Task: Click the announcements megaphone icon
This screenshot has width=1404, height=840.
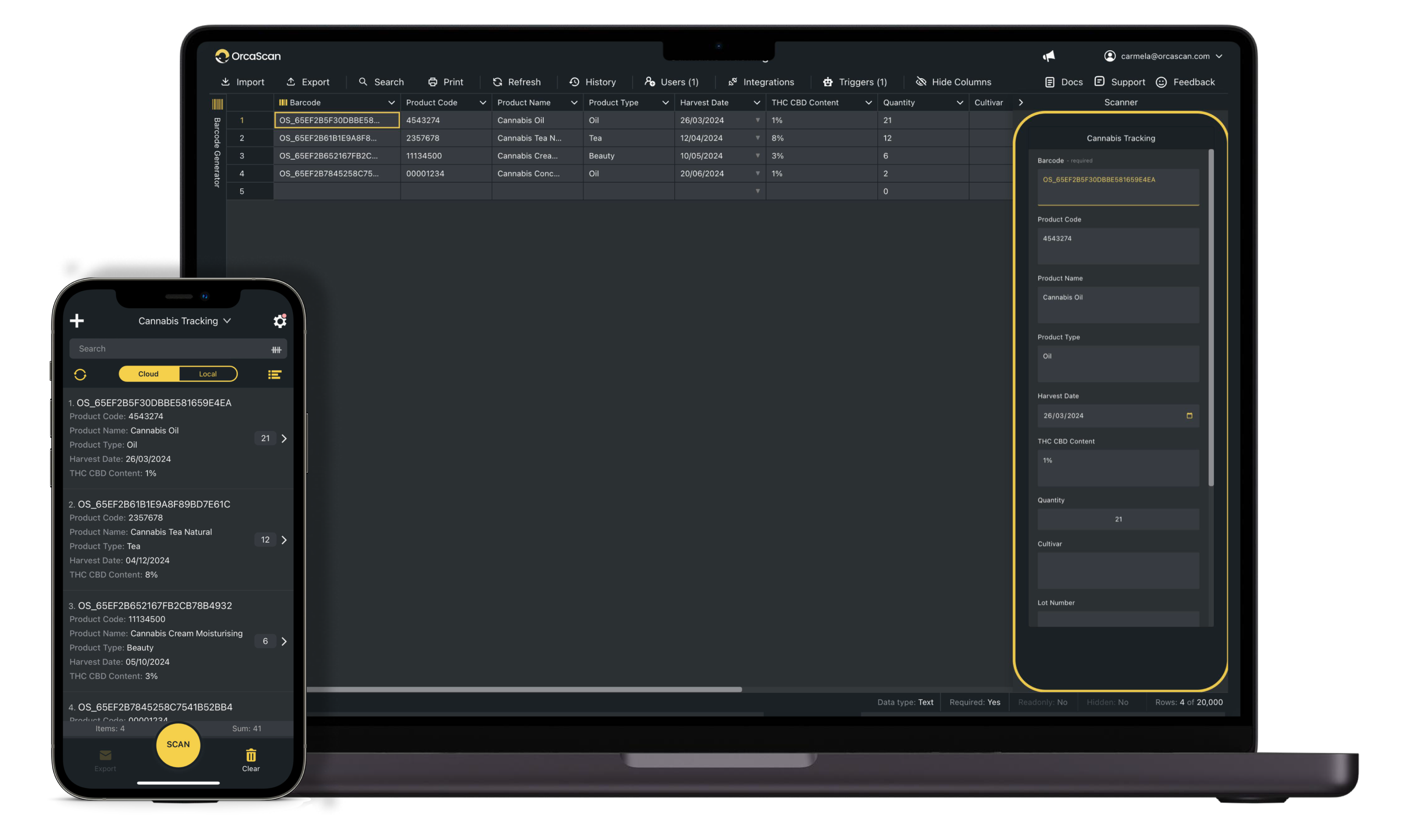Action: [1049, 56]
